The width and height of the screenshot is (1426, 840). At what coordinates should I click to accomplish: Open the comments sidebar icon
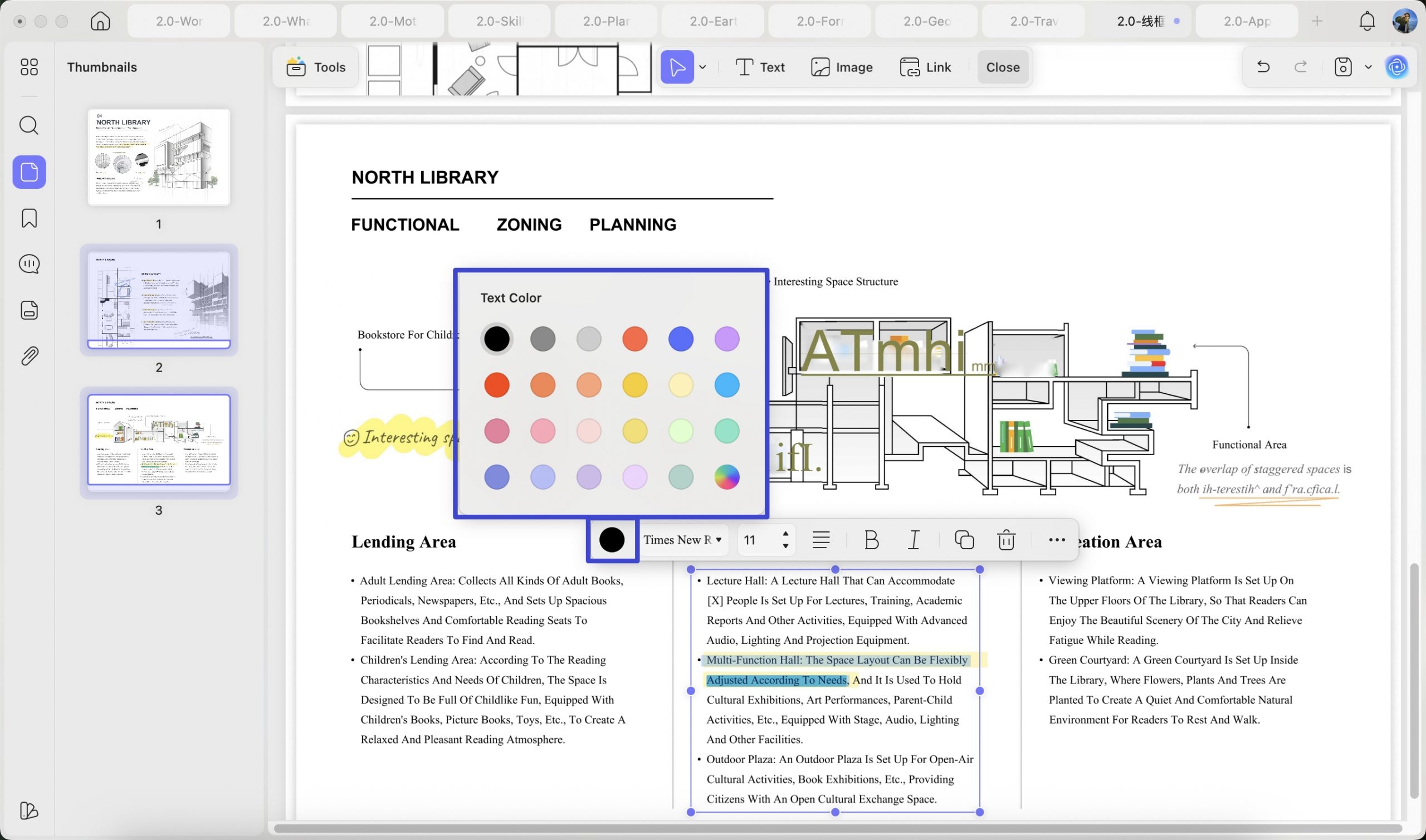[x=29, y=264]
